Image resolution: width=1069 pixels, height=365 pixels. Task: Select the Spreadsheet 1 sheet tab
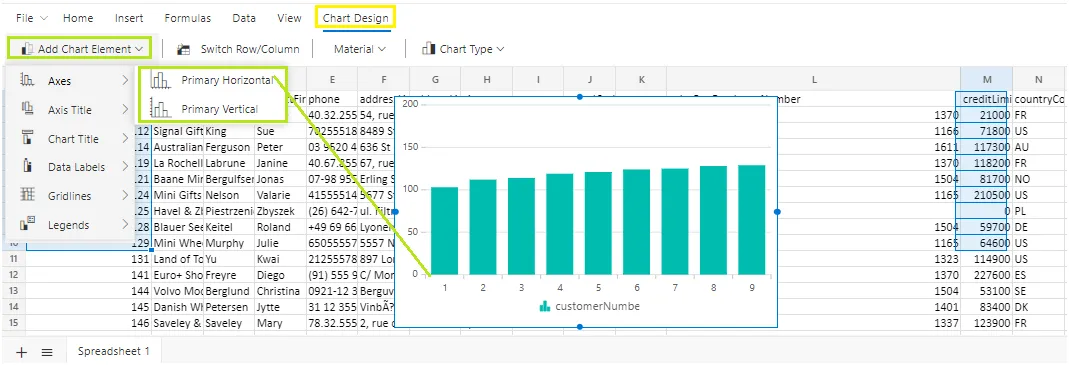pos(114,351)
